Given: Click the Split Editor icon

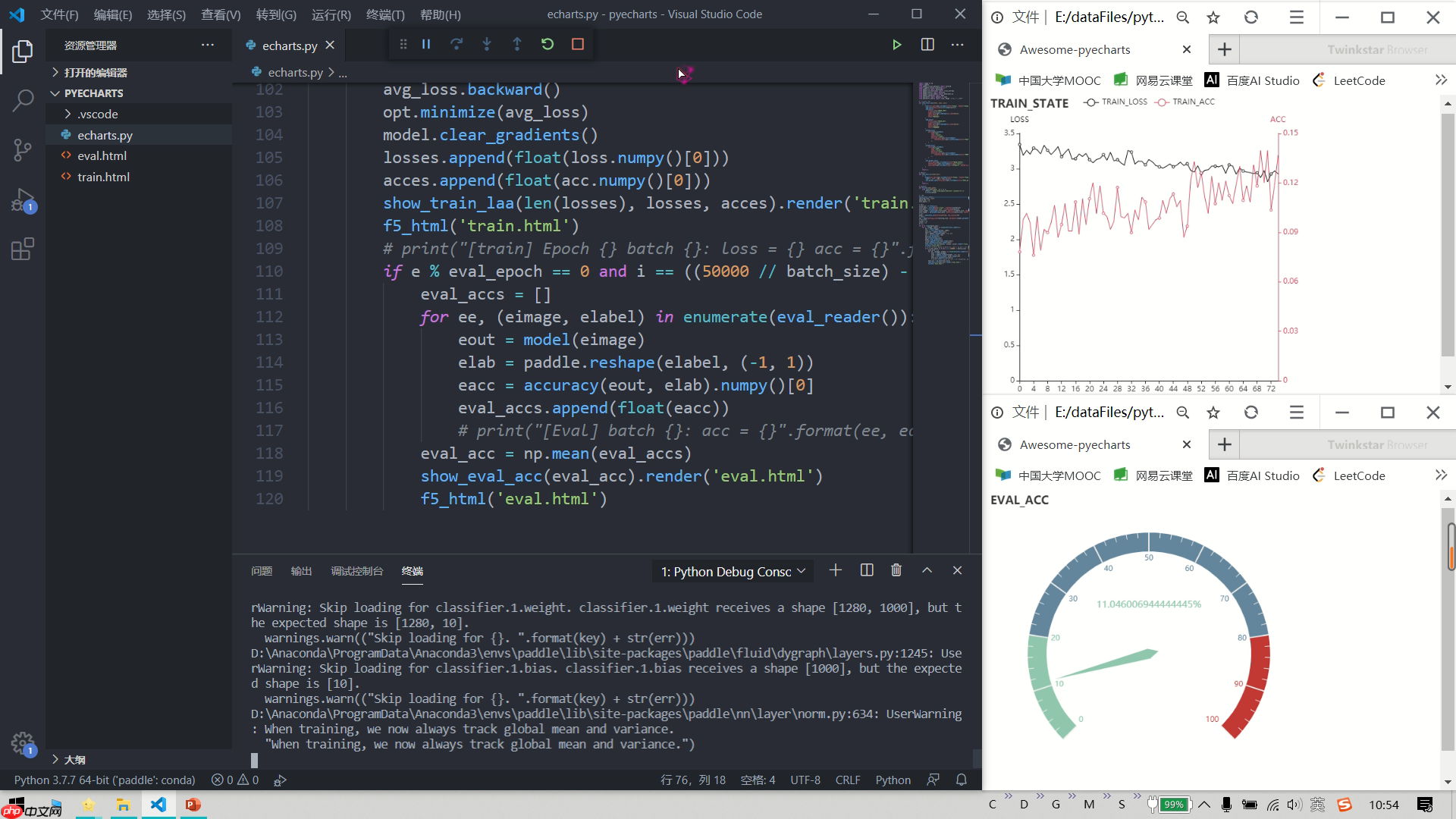Looking at the screenshot, I should tap(927, 45).
